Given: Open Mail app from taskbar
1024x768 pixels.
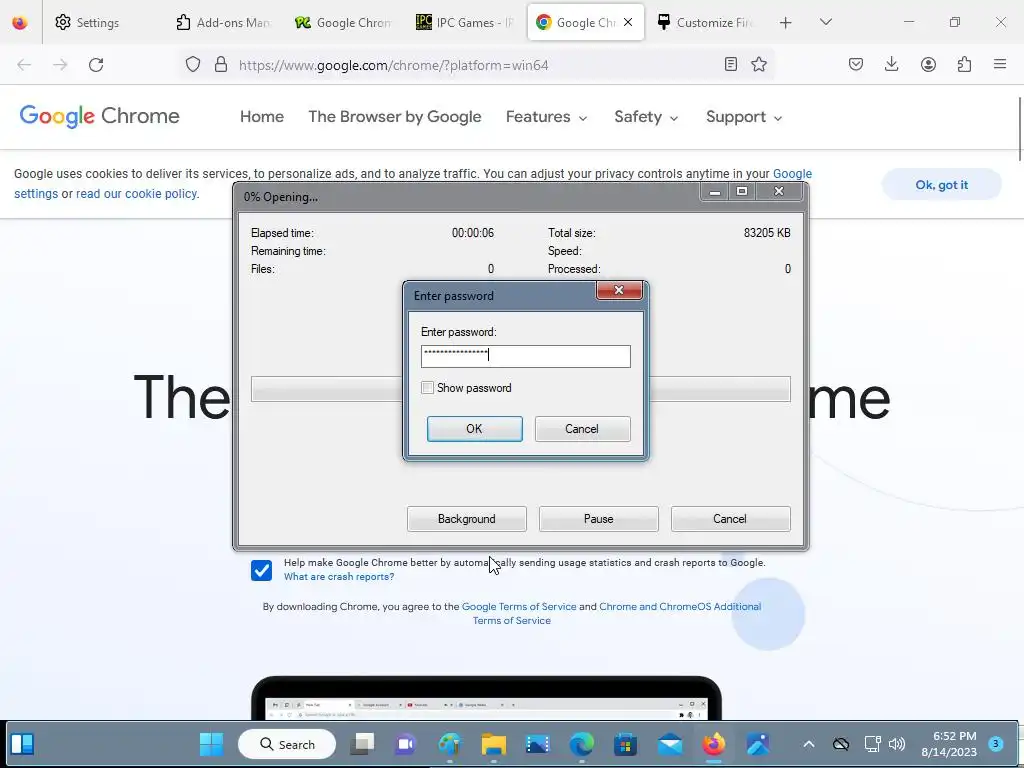Looking at the screenshot, I should [670, 744].
